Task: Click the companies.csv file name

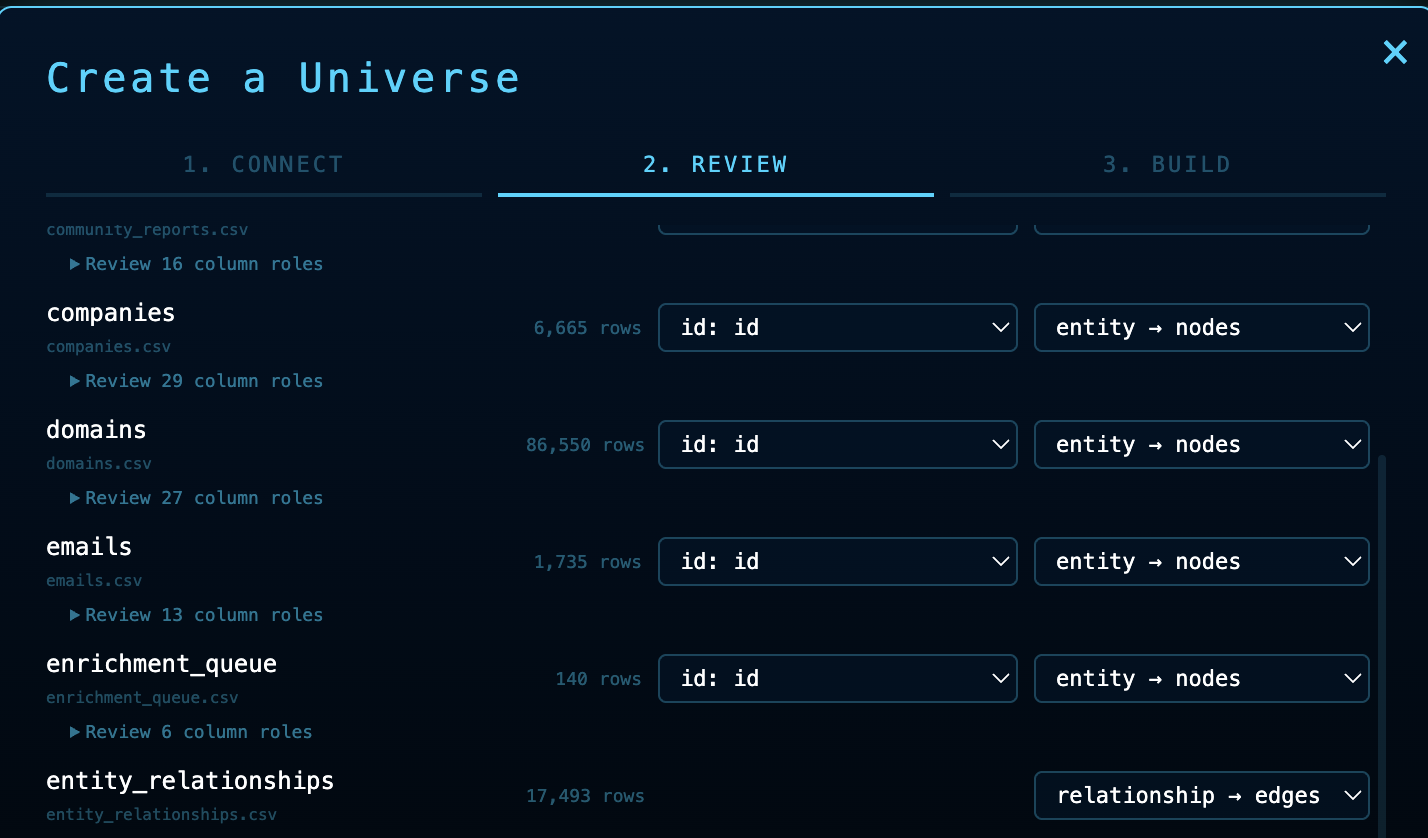Action: coord(108,347)
